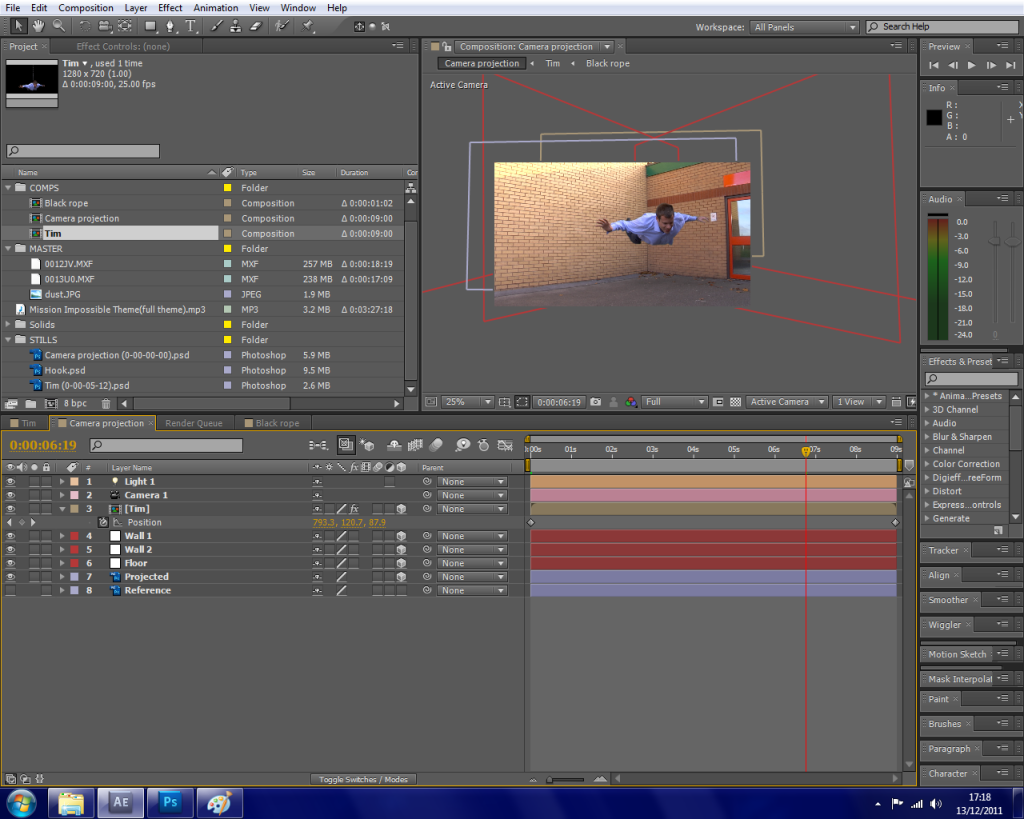The width and height of the screenshot is (1024, 819).
Task: Open the Workspace All Panels dropdown
Action: click(x=804, y=27)
